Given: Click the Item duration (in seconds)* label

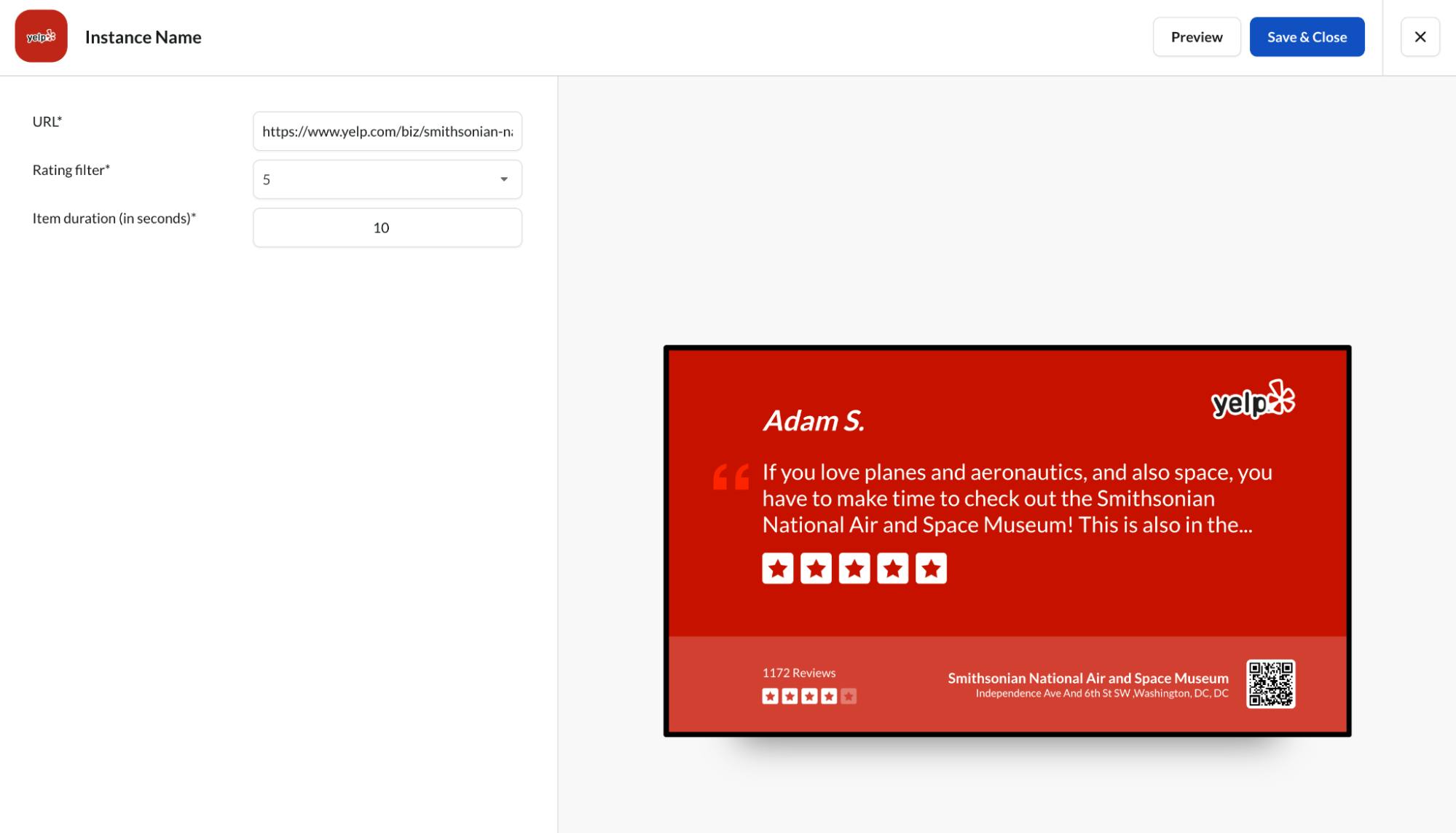Looking at the screenshot, I should click(114, 218).
